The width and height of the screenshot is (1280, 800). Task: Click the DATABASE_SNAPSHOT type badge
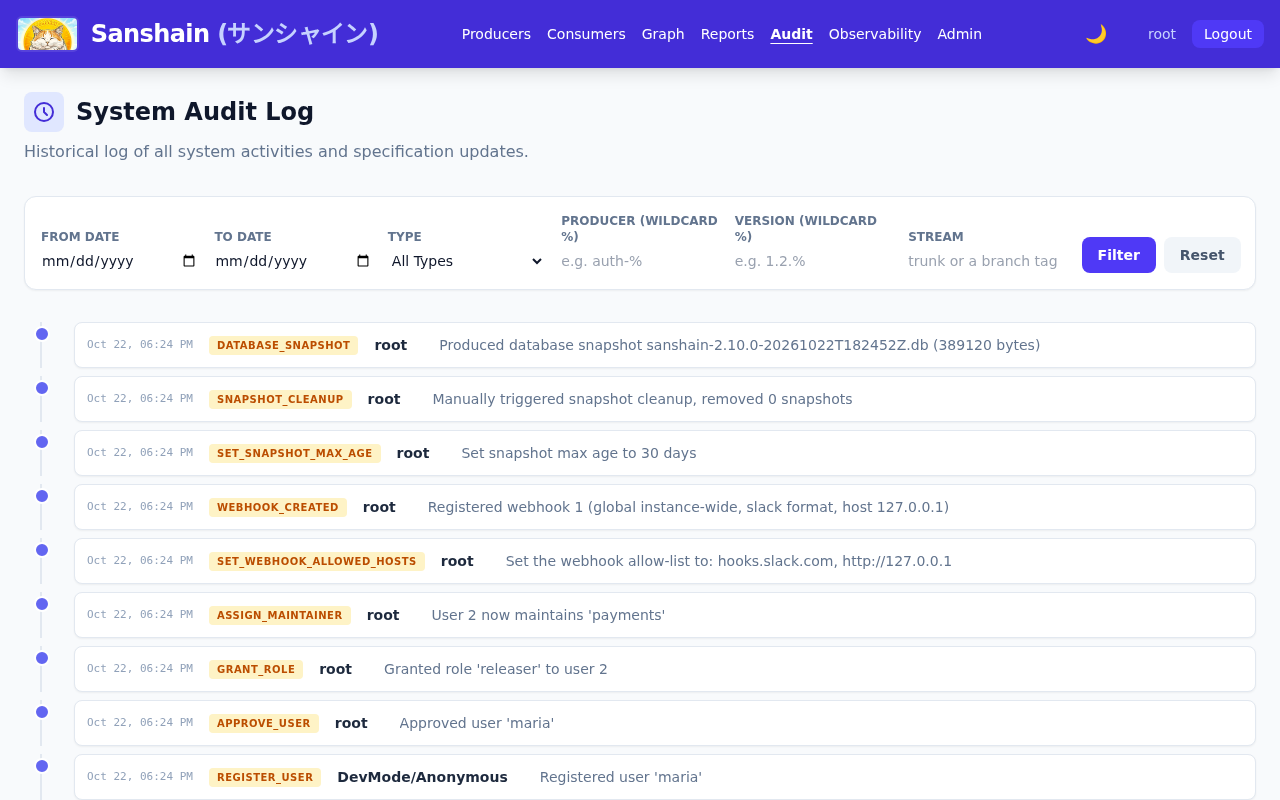click(284, 345)
